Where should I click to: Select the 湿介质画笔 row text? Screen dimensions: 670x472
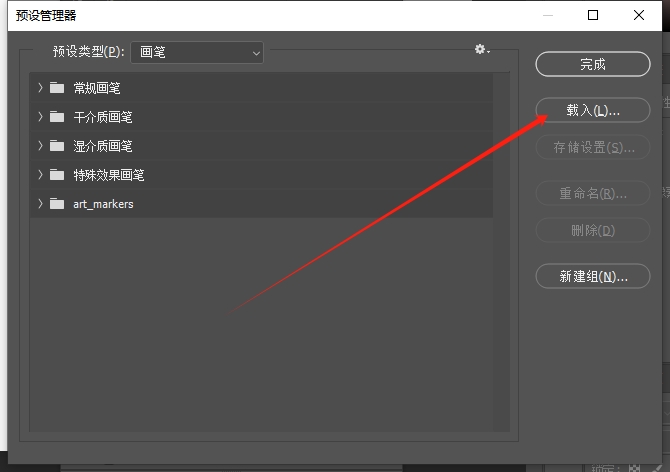click(103, 146)
